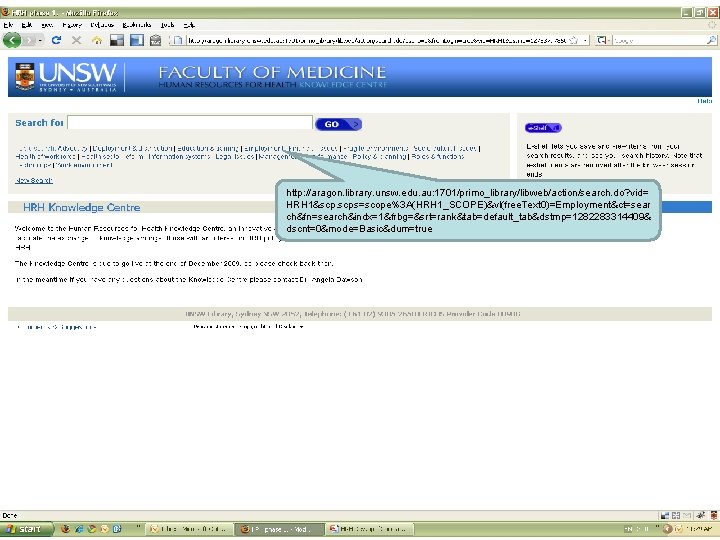Click the Help link below banner
Image resolution: width=720 pixels, height=540 pixels.
coord(705,101)
